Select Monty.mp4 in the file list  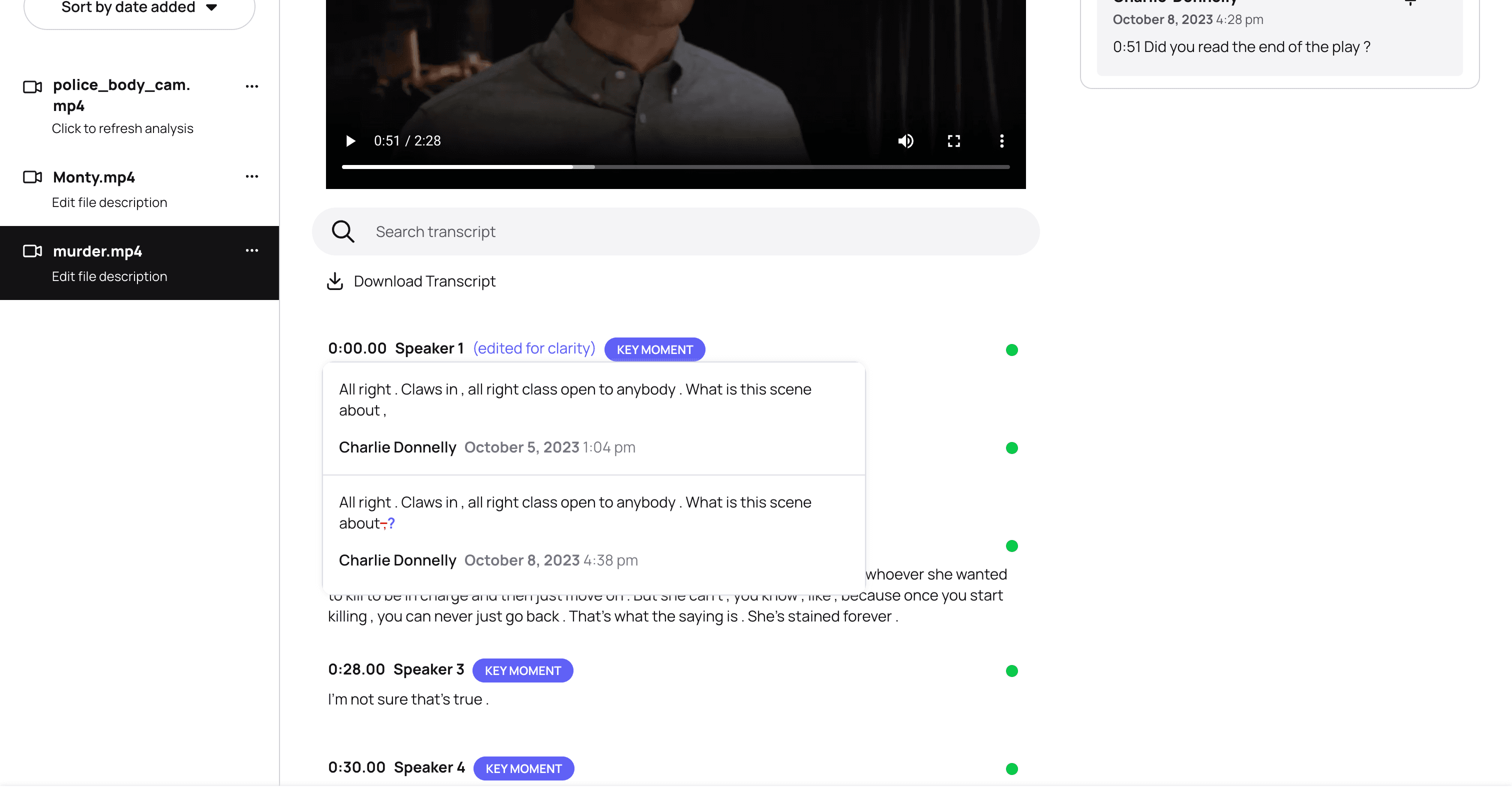pyautogui.click(x=94, y=177)
